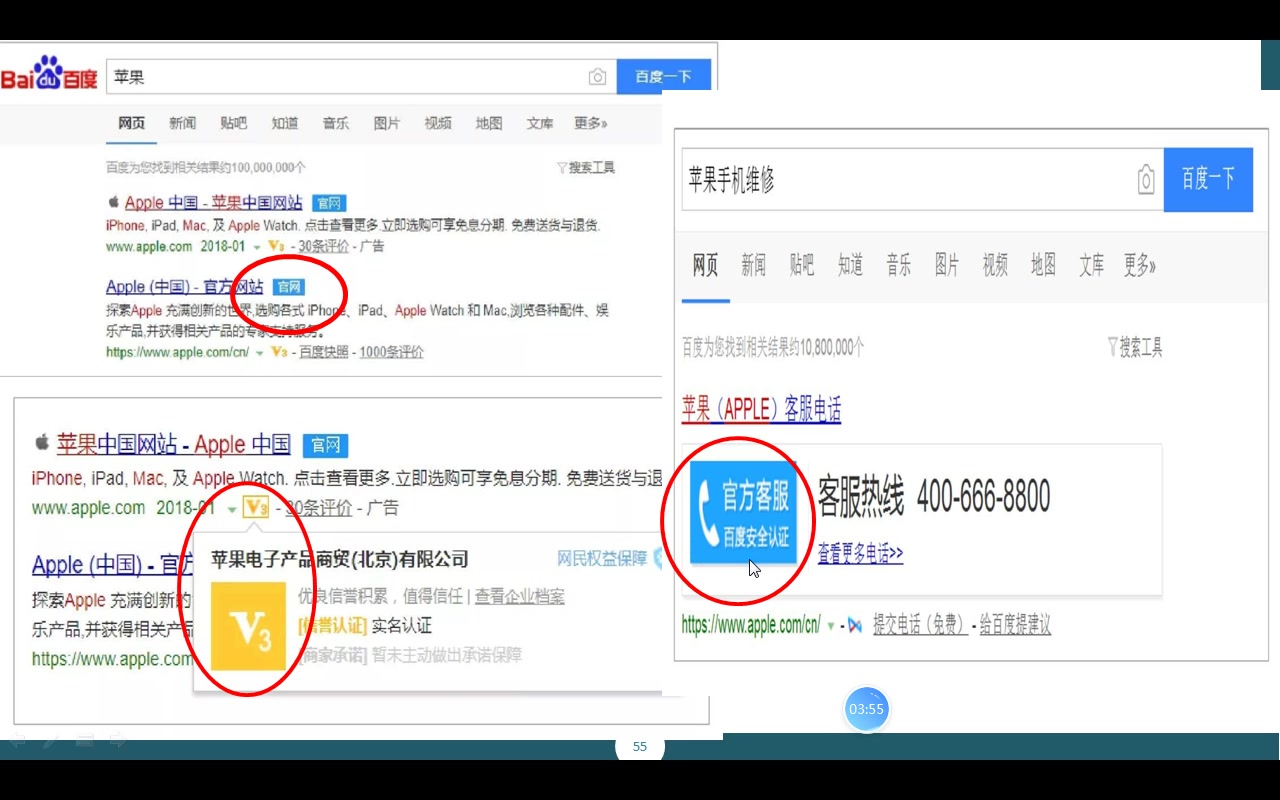Click 百度一下 button beside the 苹果 query
1280x800 pixels.
click(664, 76)
